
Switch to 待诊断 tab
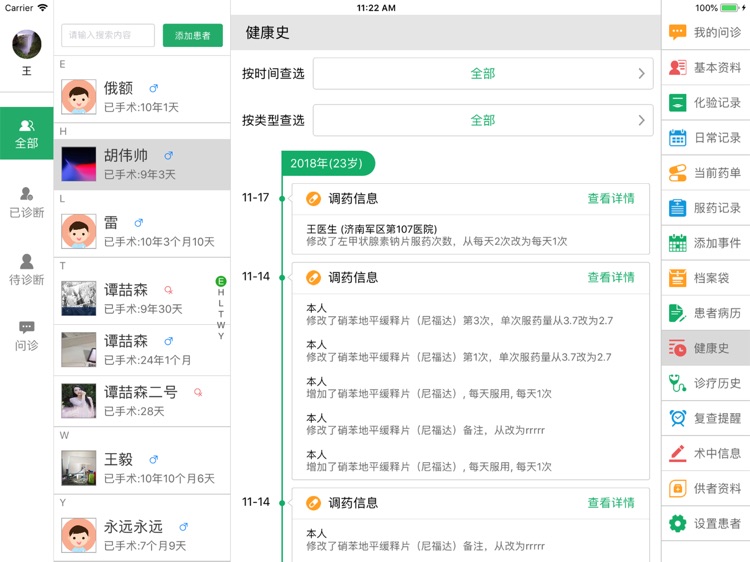[26, 269]
